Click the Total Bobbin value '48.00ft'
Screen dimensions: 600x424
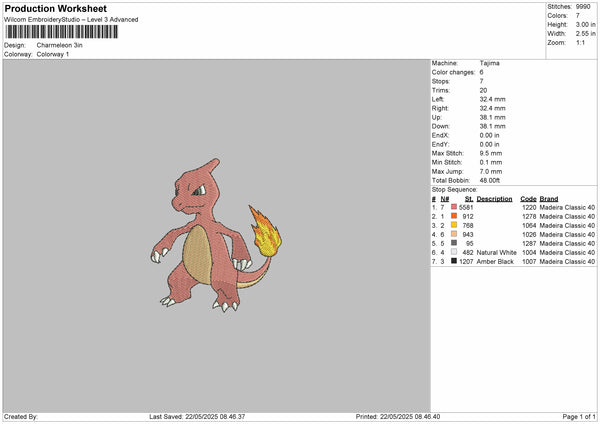pos(490,180)
